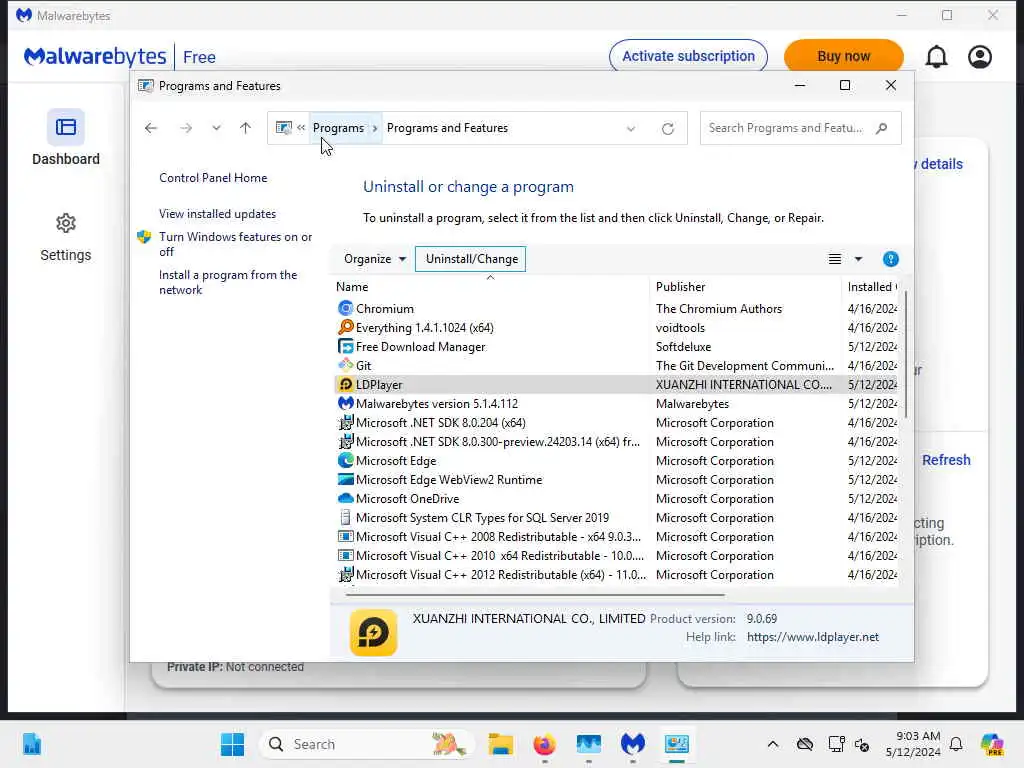Click Malwarebytes icon in programs list
Viewport: 1024px width, 768px height.
pyautogui.click(x=345, y=404)
